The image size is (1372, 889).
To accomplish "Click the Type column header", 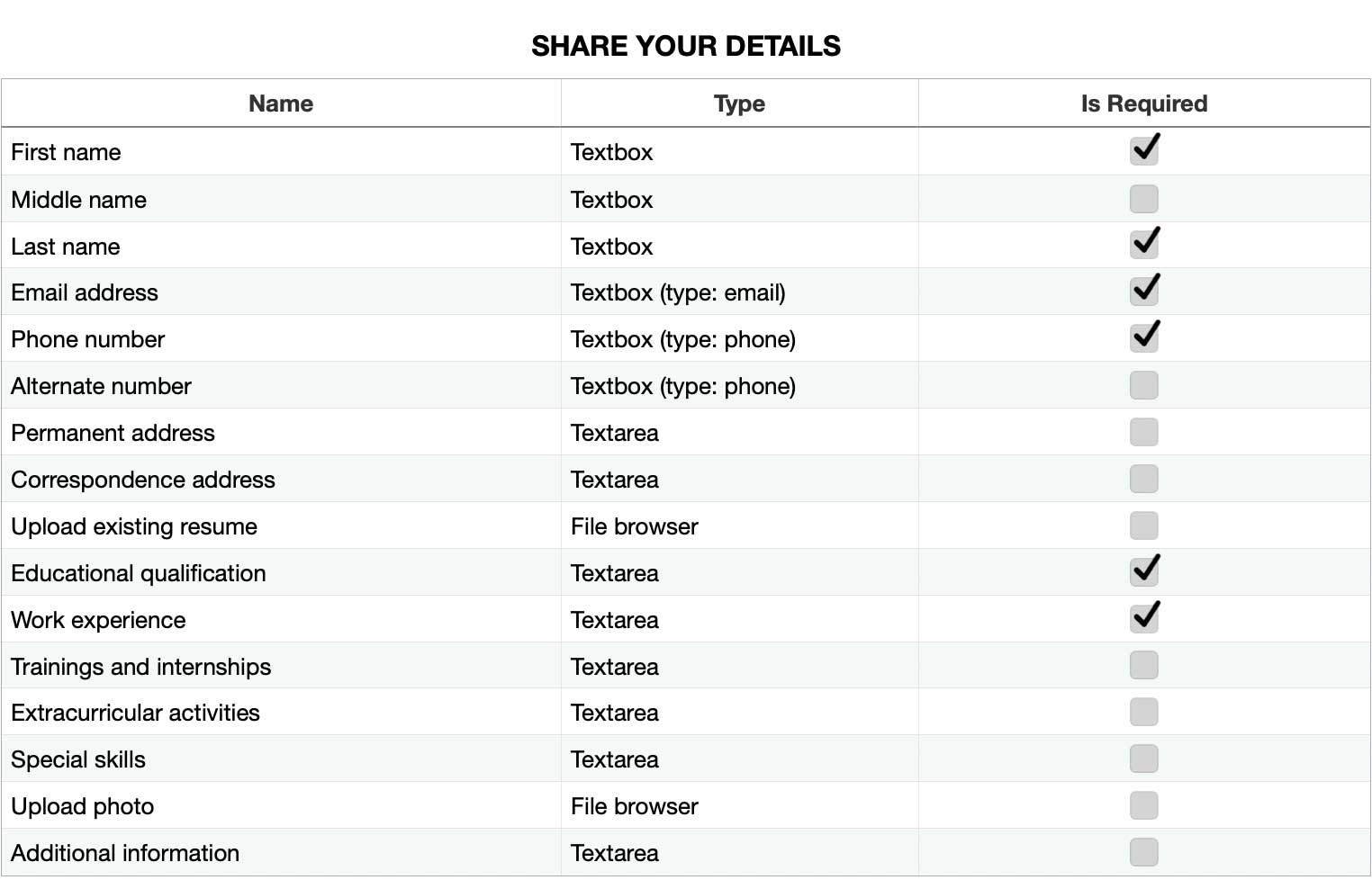I will tap(739, 103).
